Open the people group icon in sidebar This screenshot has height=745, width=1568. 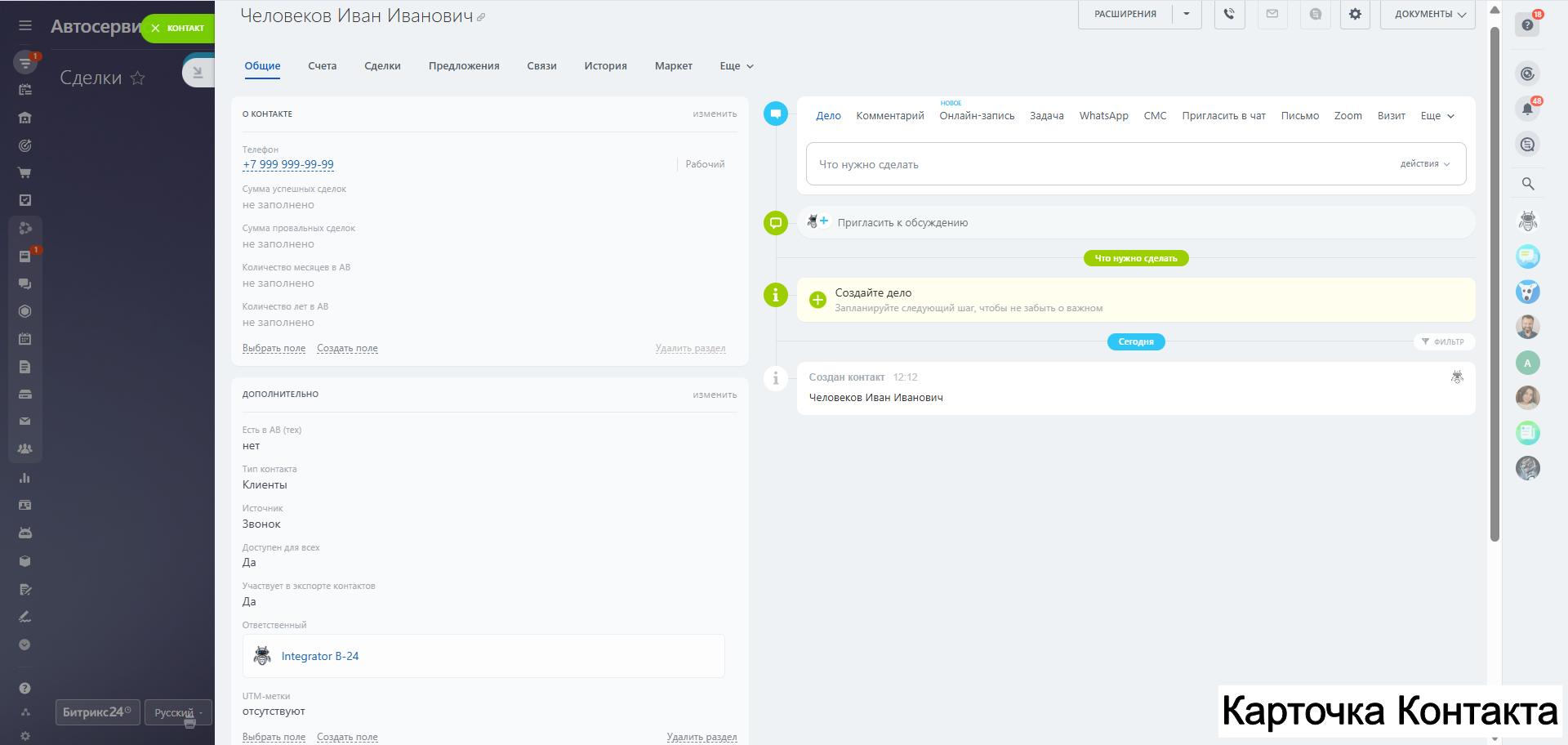25,449
